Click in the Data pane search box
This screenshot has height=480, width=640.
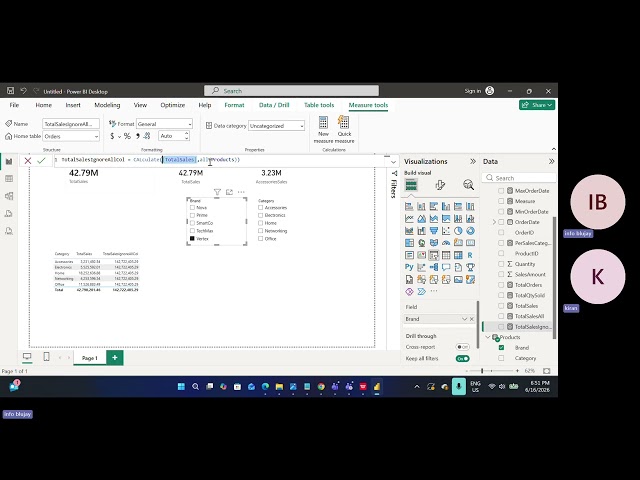519,178
